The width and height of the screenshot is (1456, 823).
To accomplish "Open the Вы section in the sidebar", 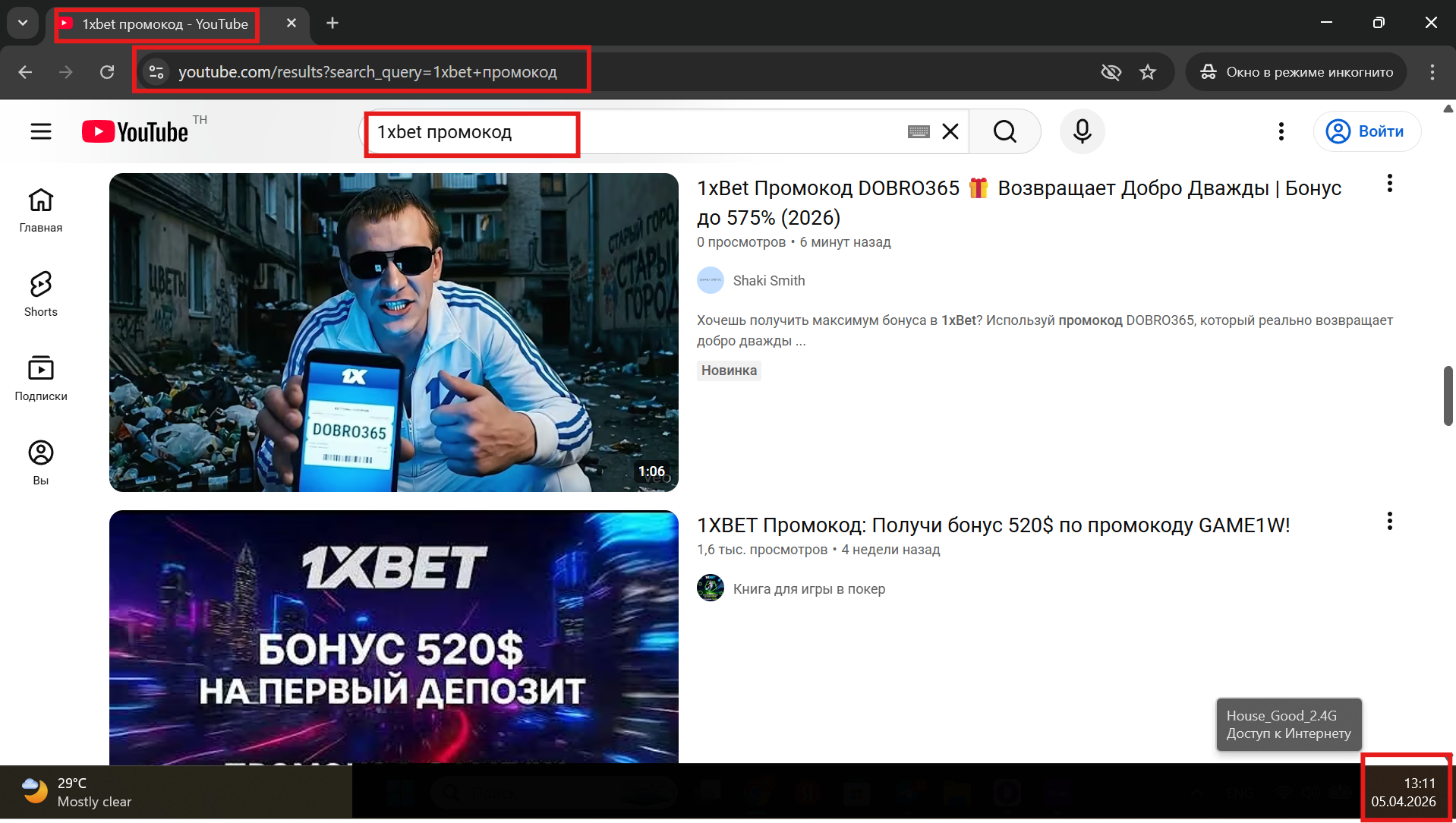I will coord(41,463).
